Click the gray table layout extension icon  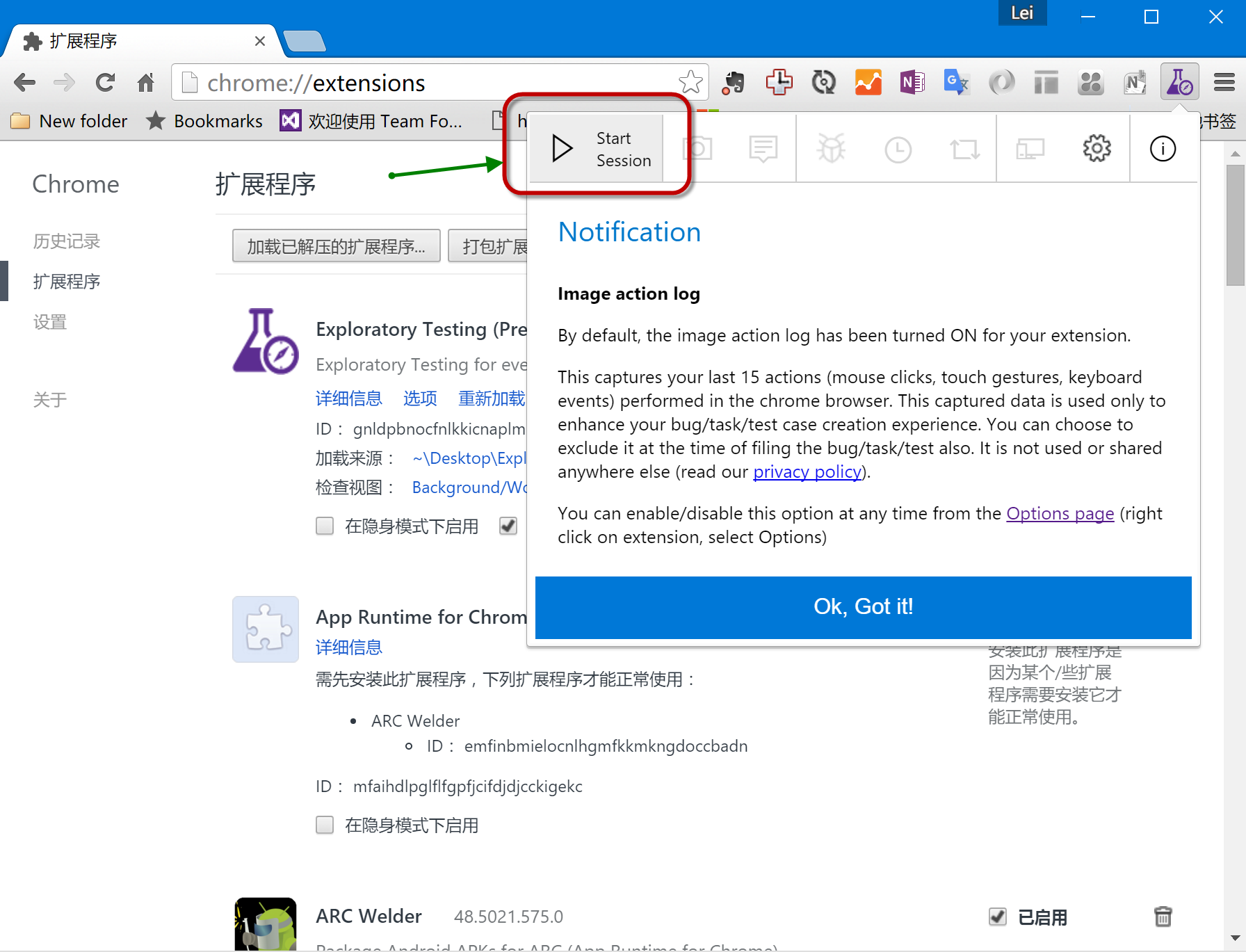coord(1046,83)
